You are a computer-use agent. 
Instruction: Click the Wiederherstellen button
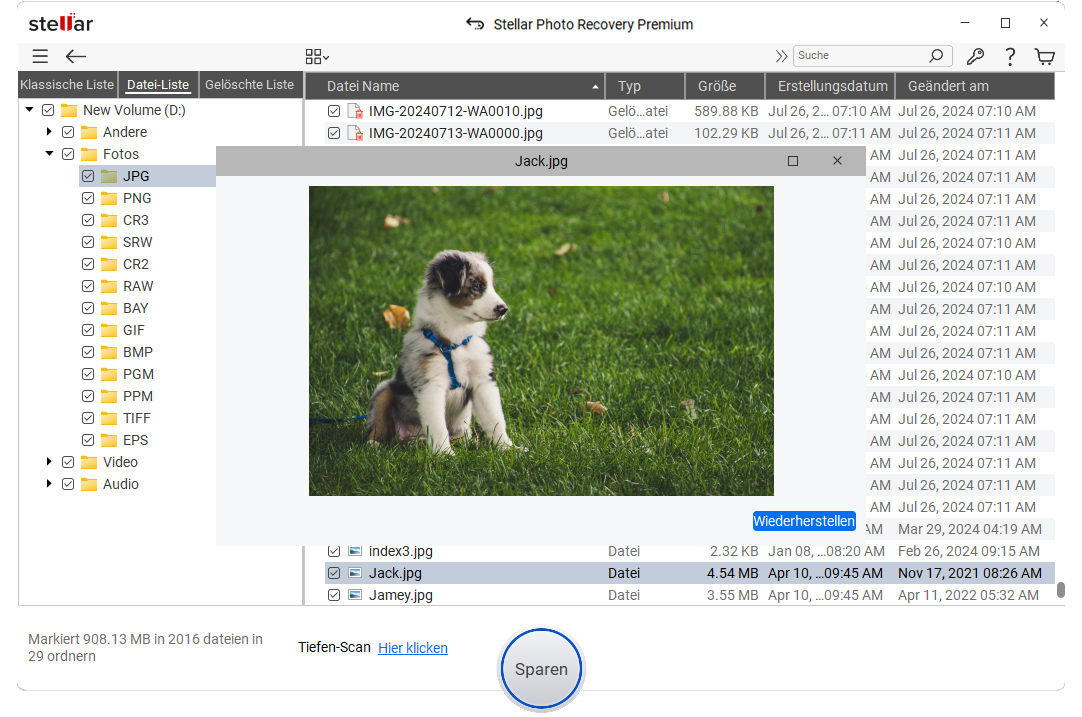pos(804,521)
